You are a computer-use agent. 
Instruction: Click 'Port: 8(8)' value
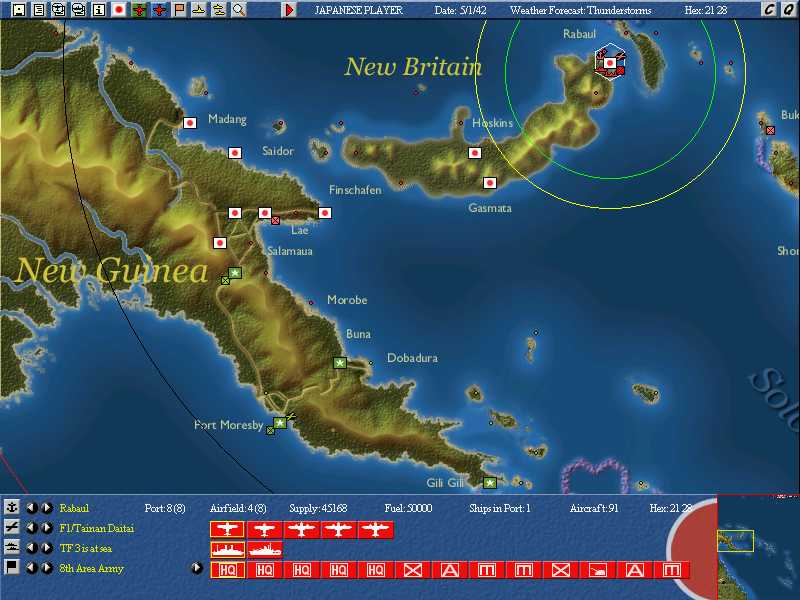point(165,508)
